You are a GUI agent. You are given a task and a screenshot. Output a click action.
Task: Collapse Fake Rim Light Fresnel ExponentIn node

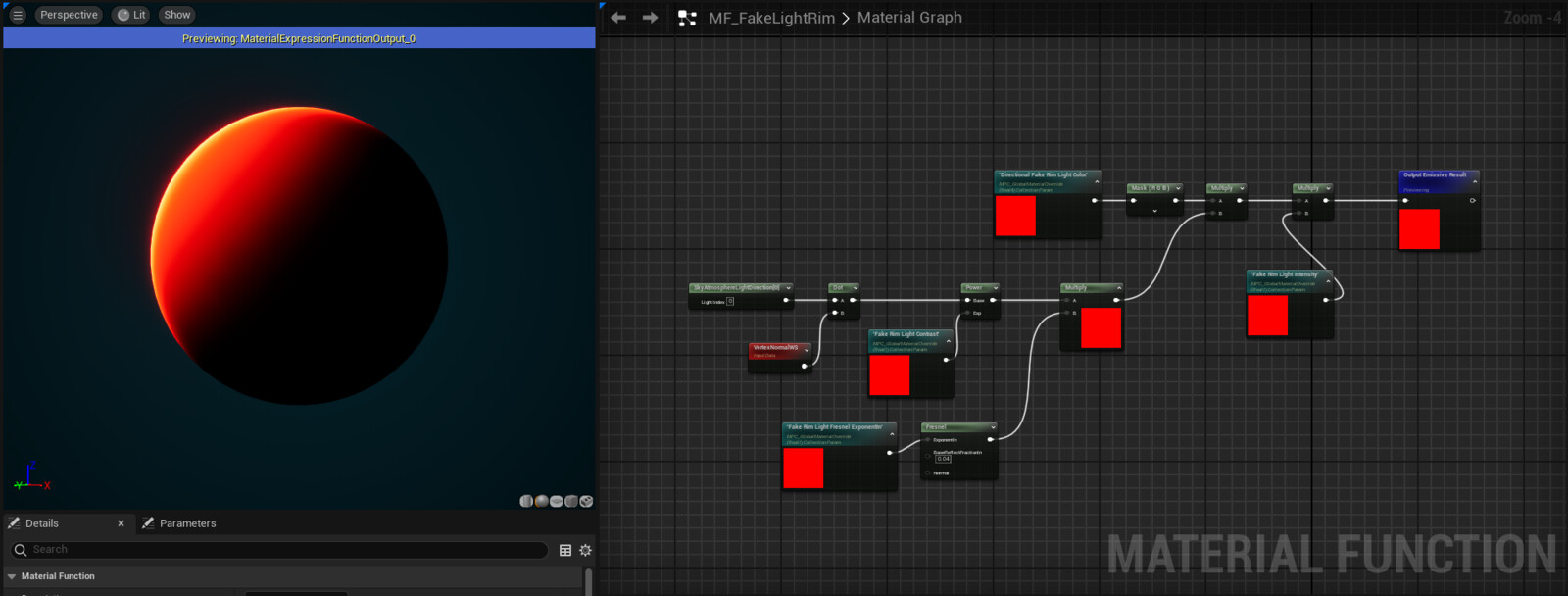[892, 434]
